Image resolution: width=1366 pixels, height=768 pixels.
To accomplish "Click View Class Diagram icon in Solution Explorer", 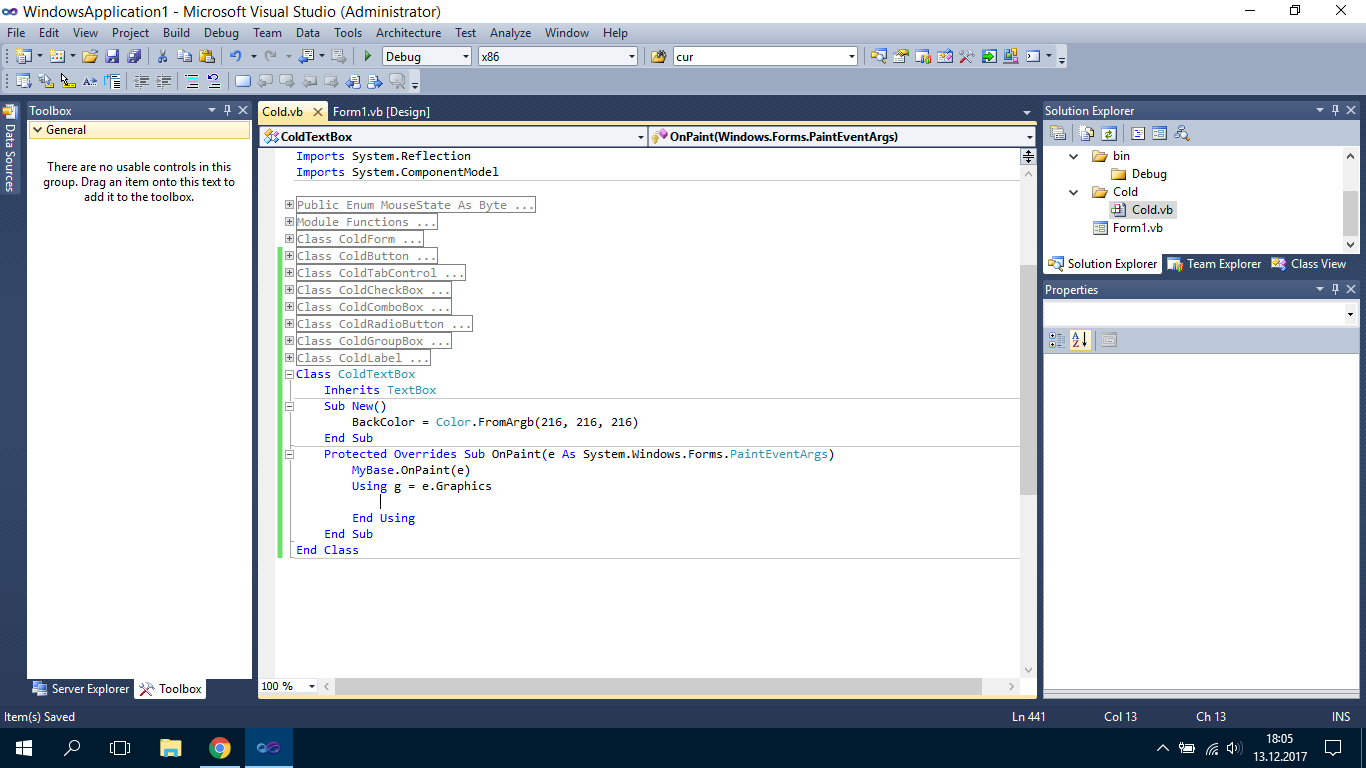I will [x=1182, y=133].
